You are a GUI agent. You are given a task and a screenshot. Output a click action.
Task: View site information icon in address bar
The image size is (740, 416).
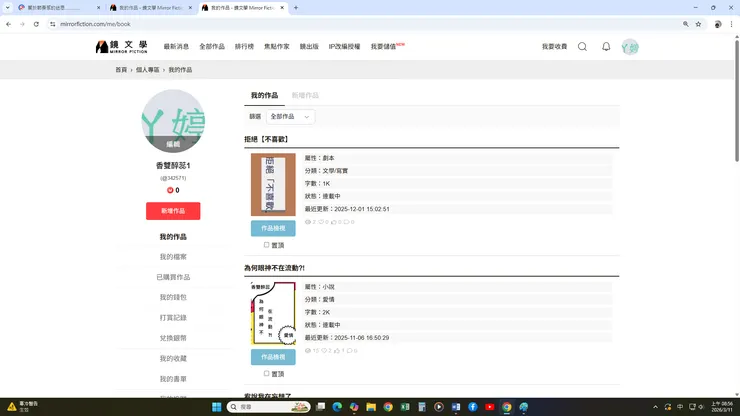(x=52, y=24)
